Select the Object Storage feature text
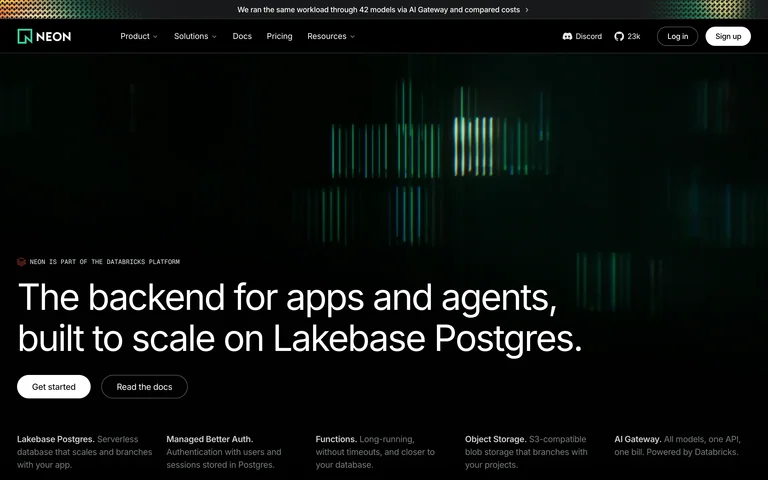768x480 pixels. (526, 452)
